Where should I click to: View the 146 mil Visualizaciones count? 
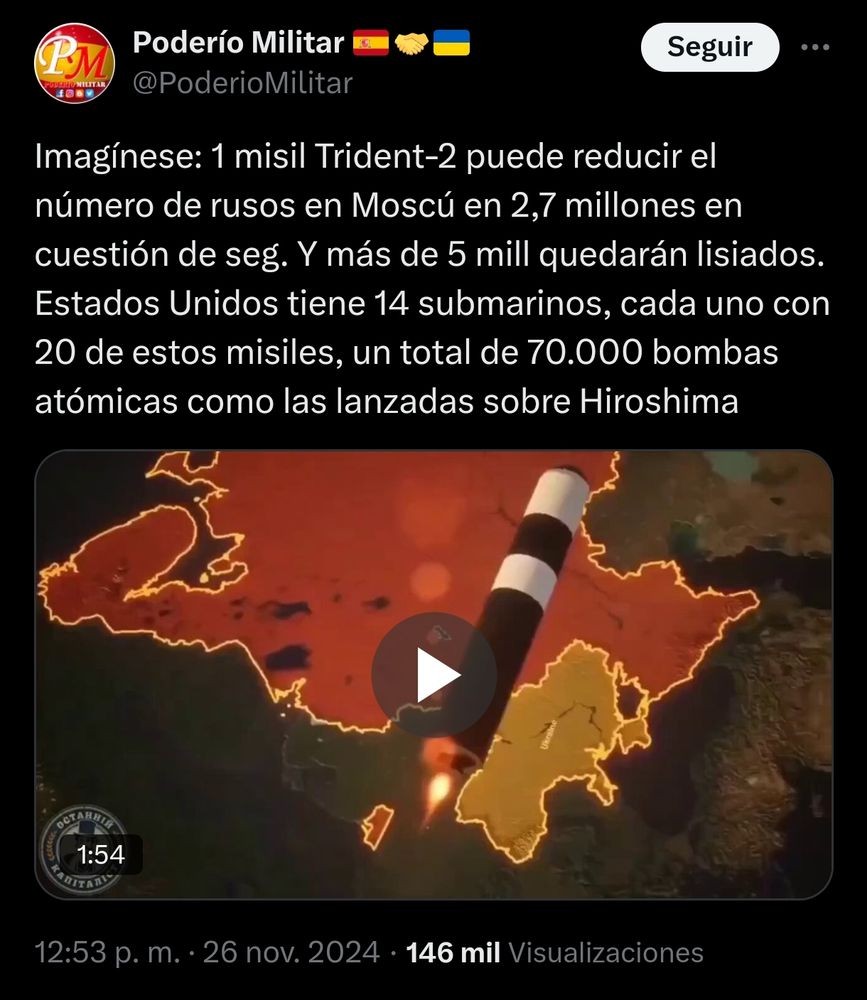(554, 952)
